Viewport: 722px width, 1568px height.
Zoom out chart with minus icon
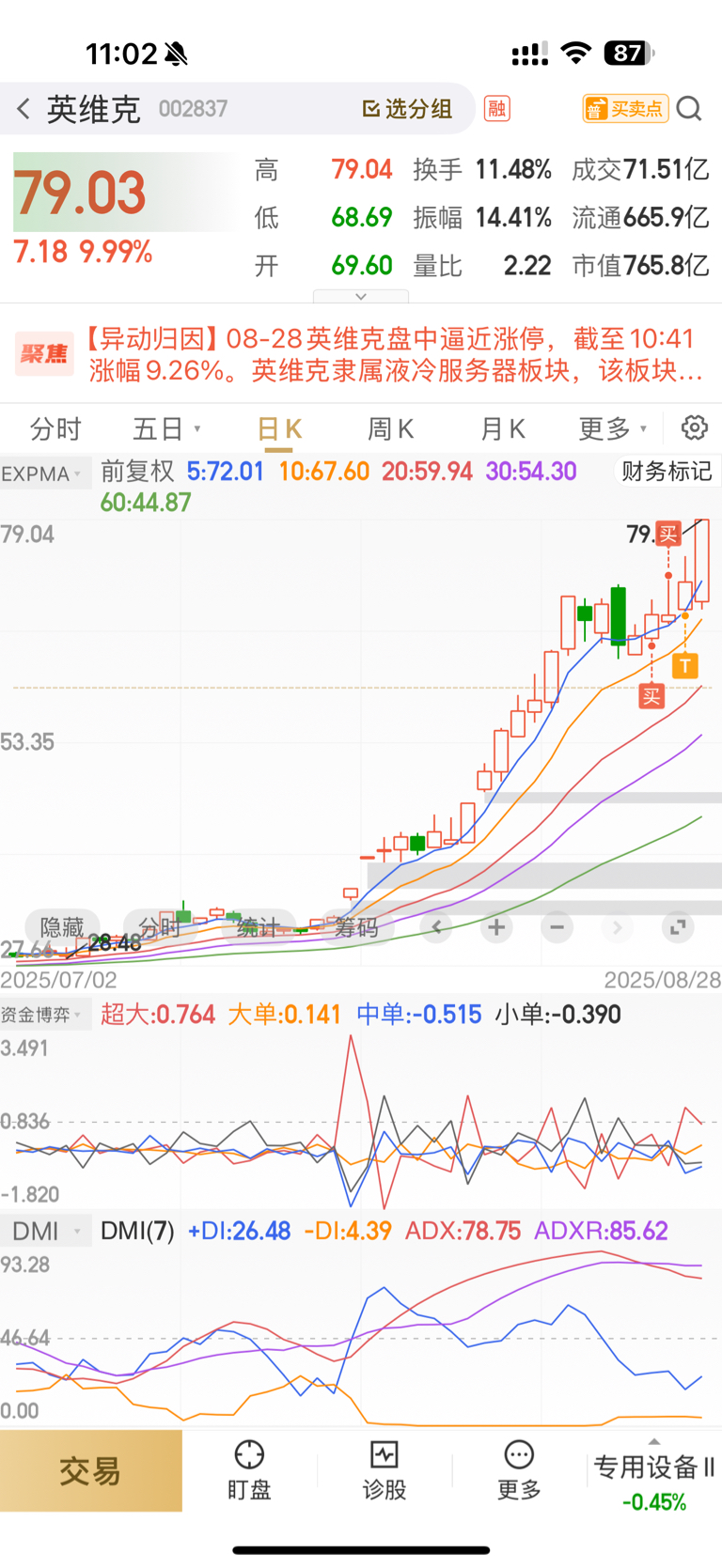[557, 928]
